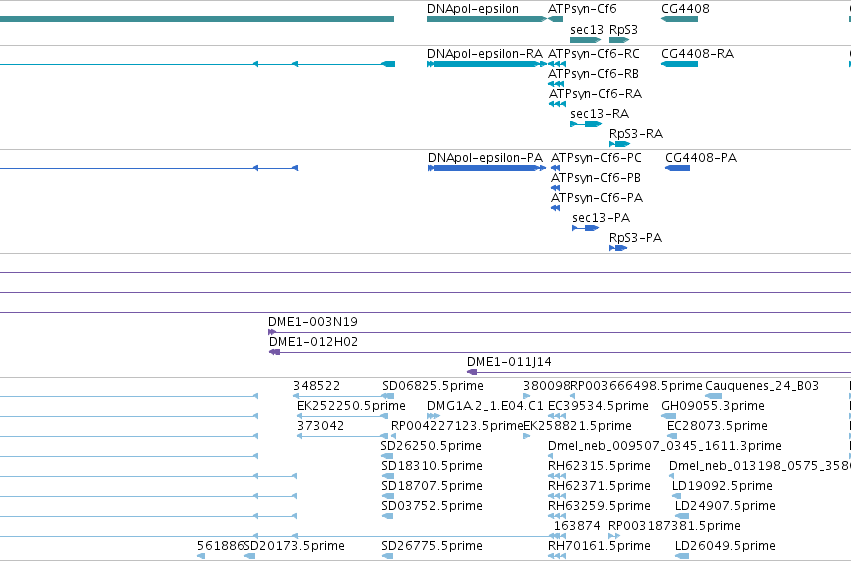Click the Cauquenes_24_B03 feature

[761, 386]
